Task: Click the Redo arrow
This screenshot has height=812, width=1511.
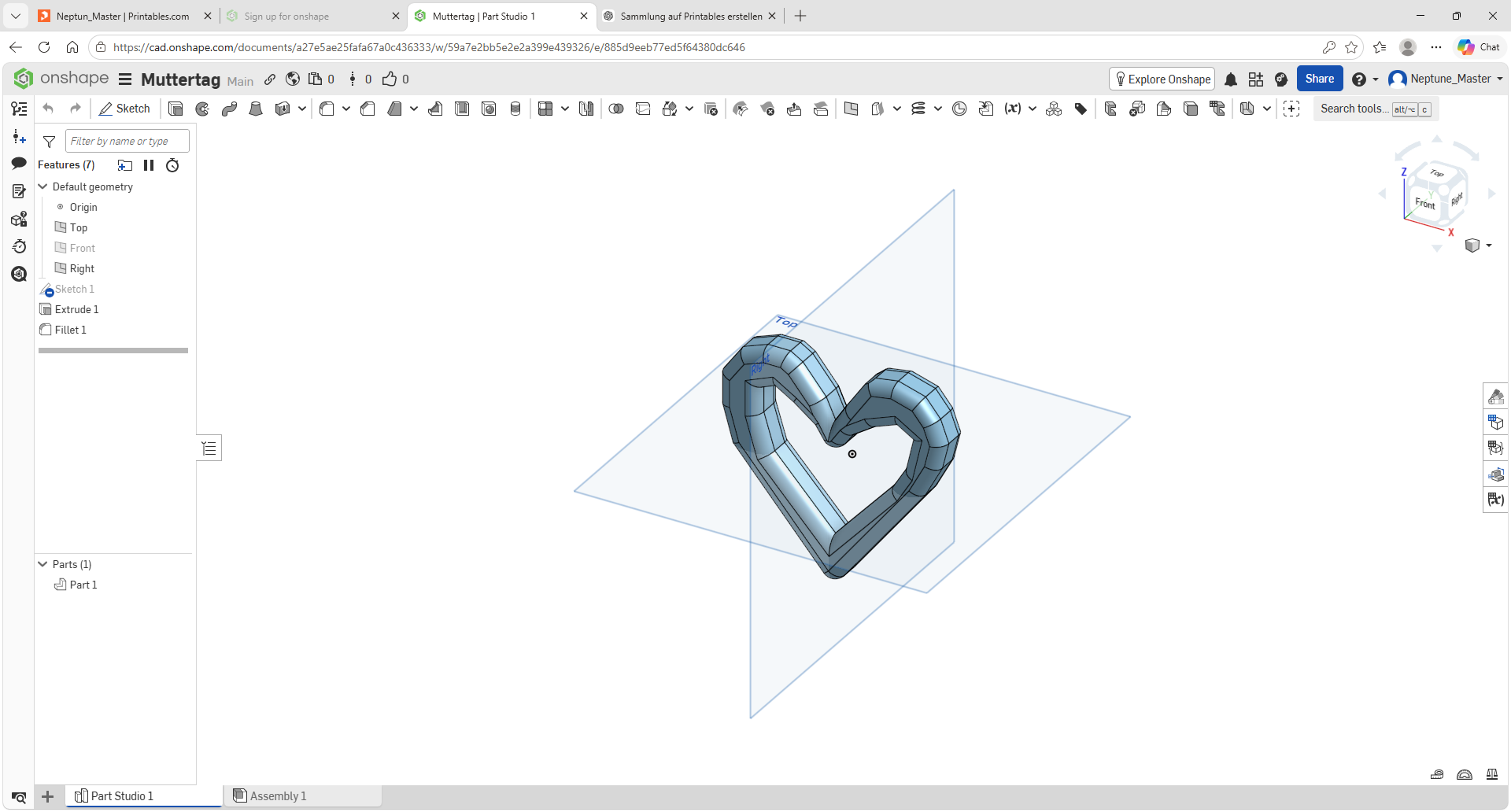Action: pos(76,109)
